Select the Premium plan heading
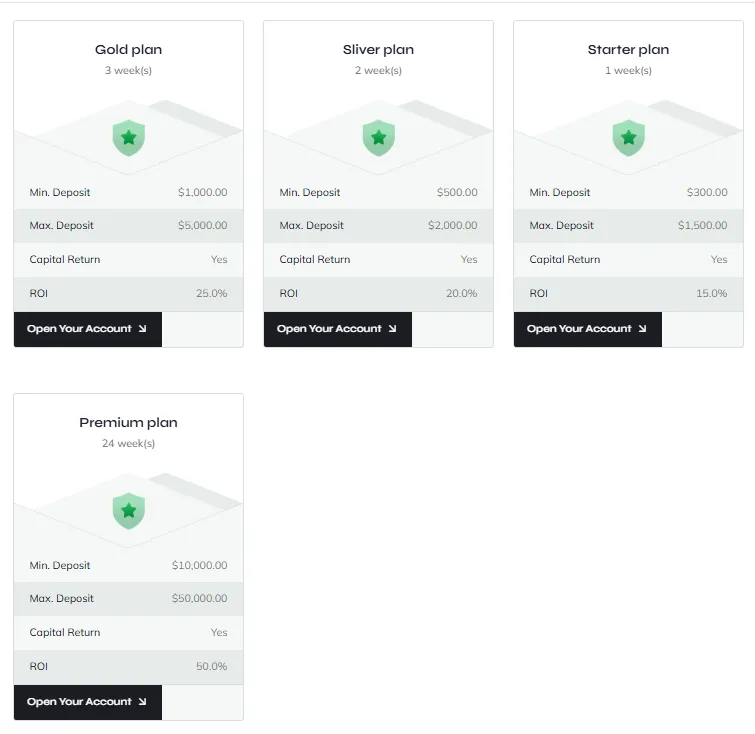This screenshot has width=755, height=734. click(128, 423)
